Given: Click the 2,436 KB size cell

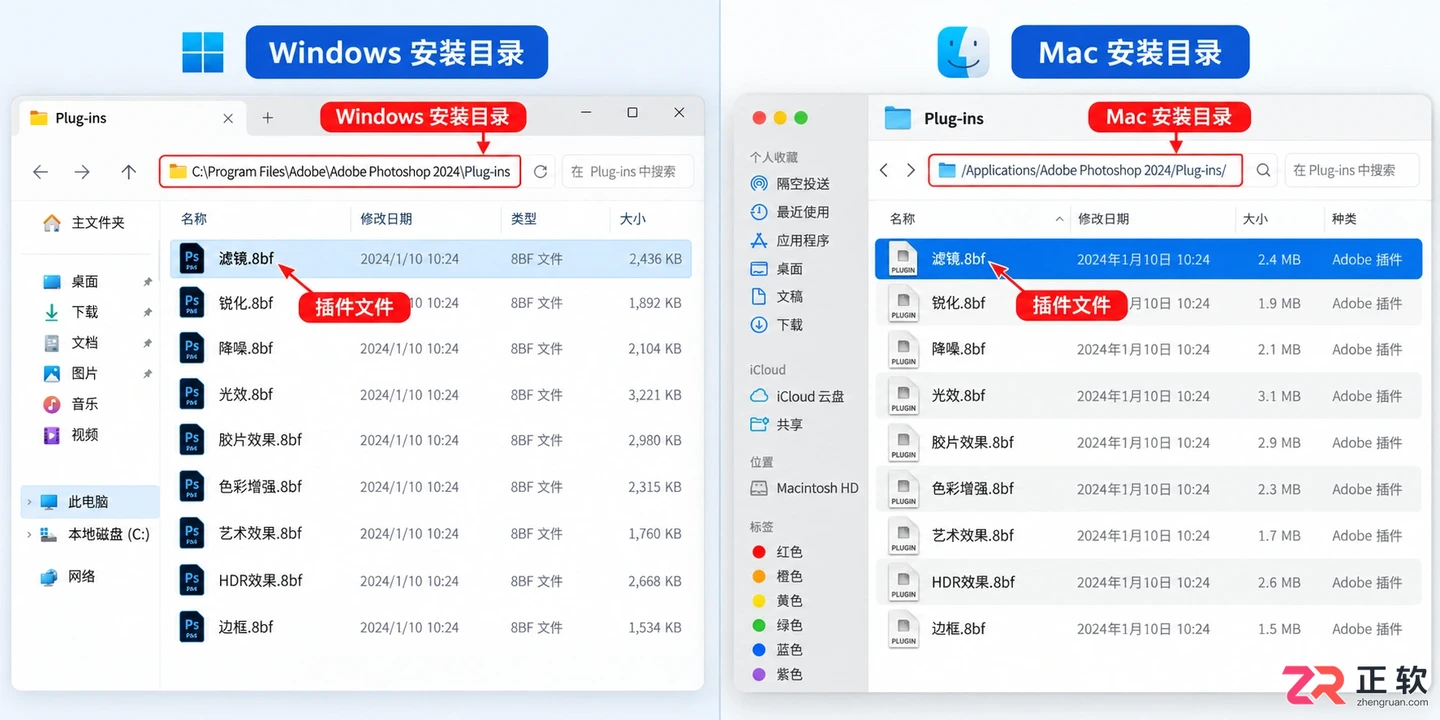Looking at the screenshot, I should click(655, 259).
